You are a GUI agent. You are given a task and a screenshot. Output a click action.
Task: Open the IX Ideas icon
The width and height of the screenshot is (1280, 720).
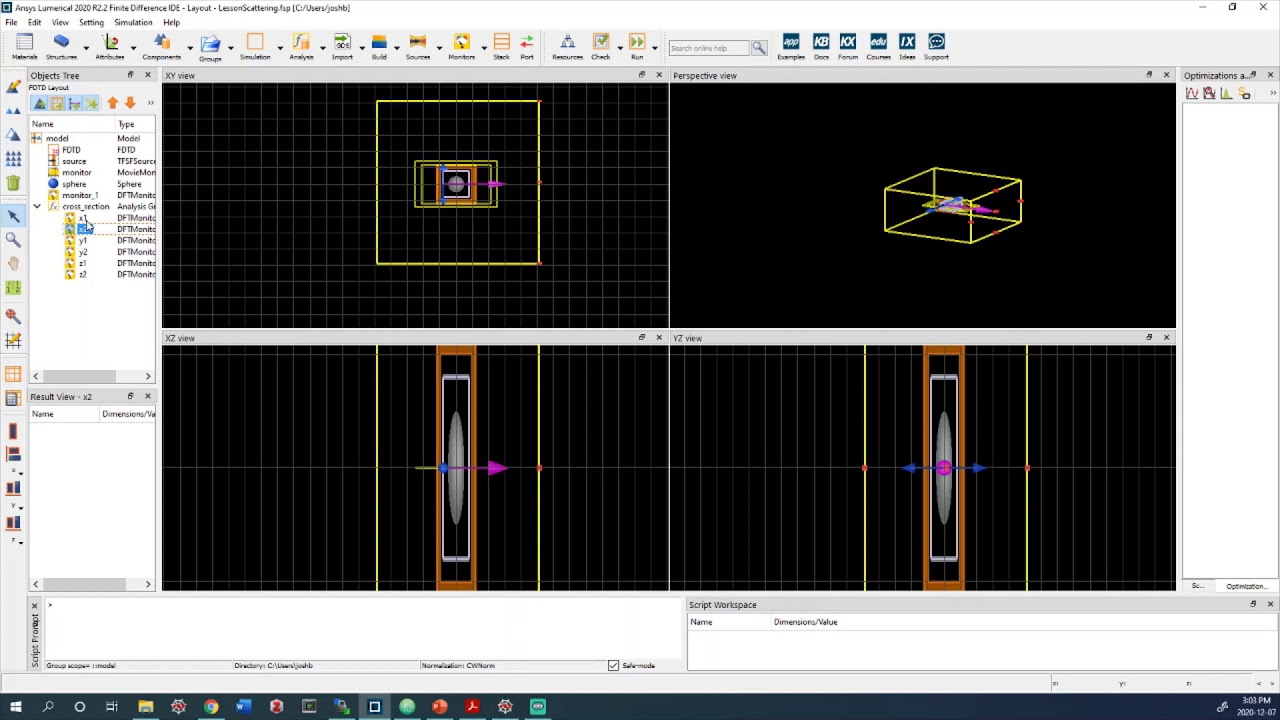pos(907,42)
